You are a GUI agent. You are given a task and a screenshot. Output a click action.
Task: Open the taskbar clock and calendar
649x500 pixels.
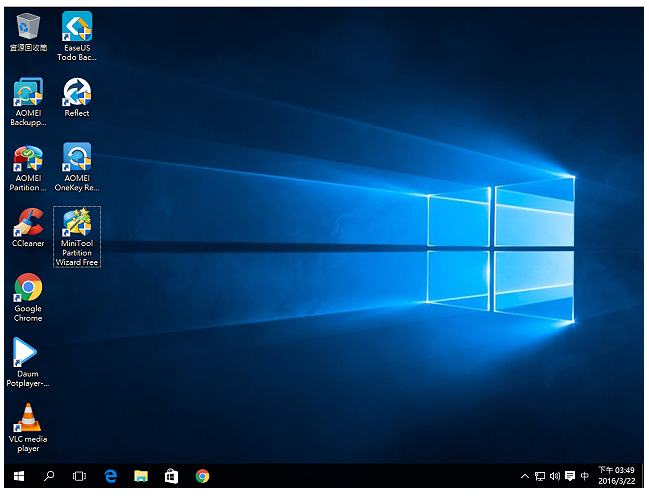(616, 476)
